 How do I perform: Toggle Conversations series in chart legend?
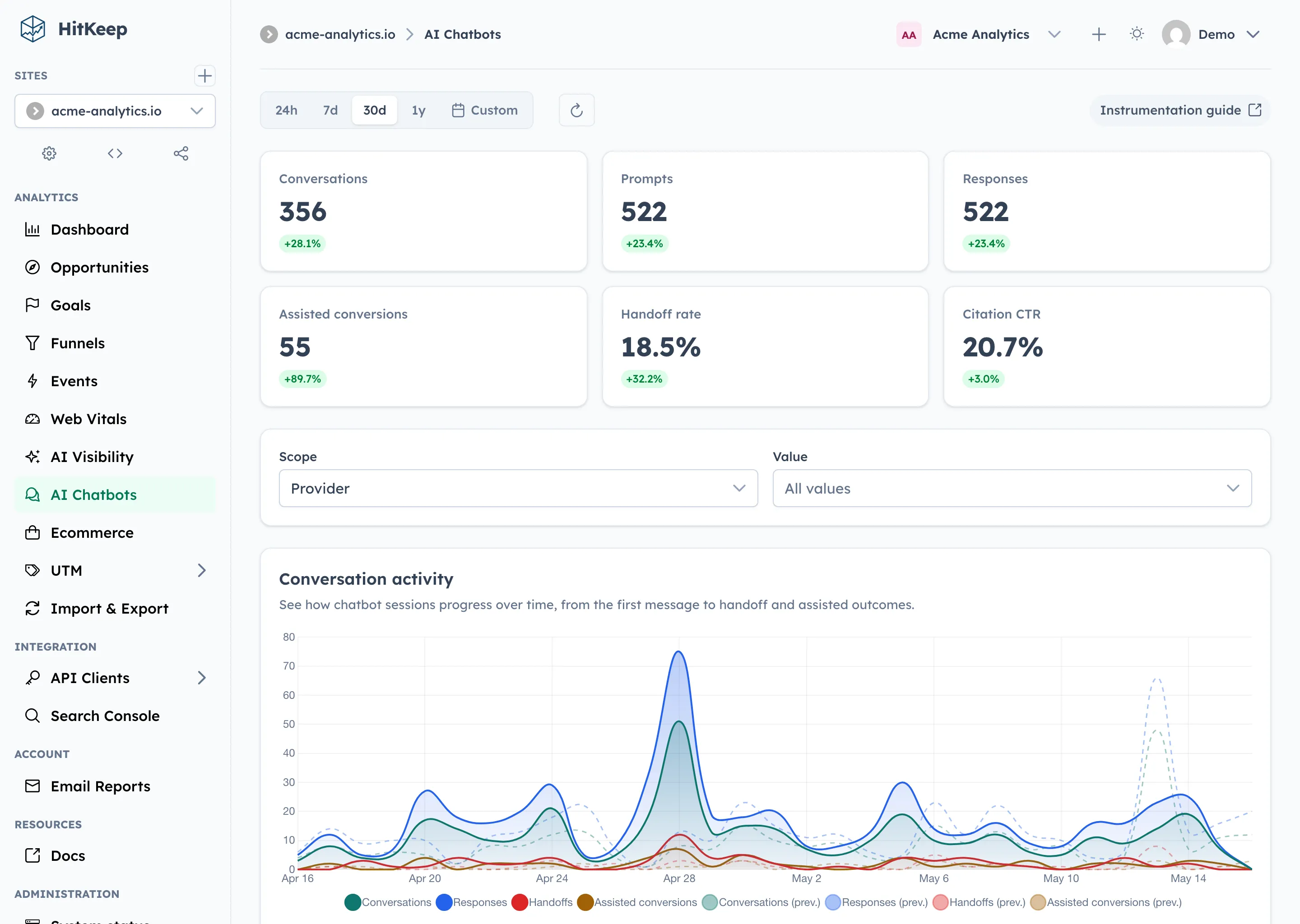(388, 903)
